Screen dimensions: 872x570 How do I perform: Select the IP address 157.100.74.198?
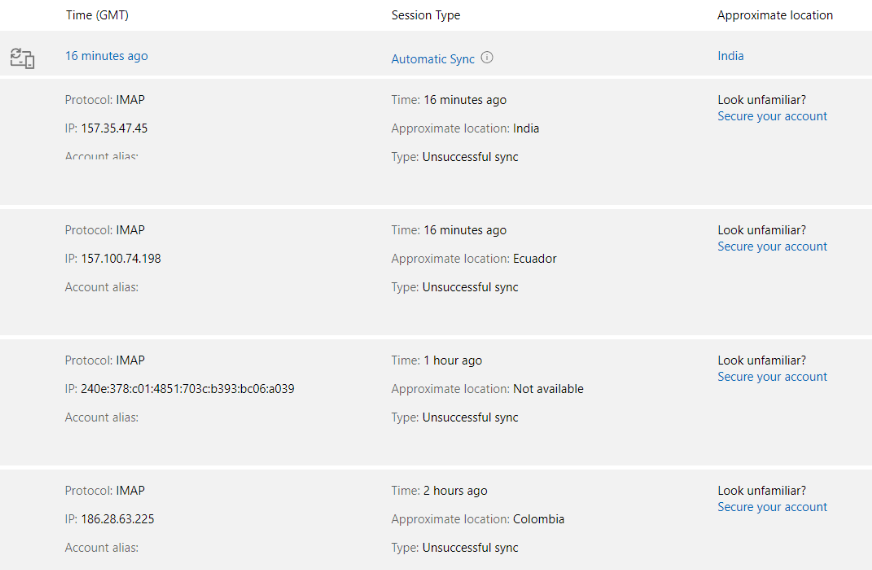[x=121, y=259]
